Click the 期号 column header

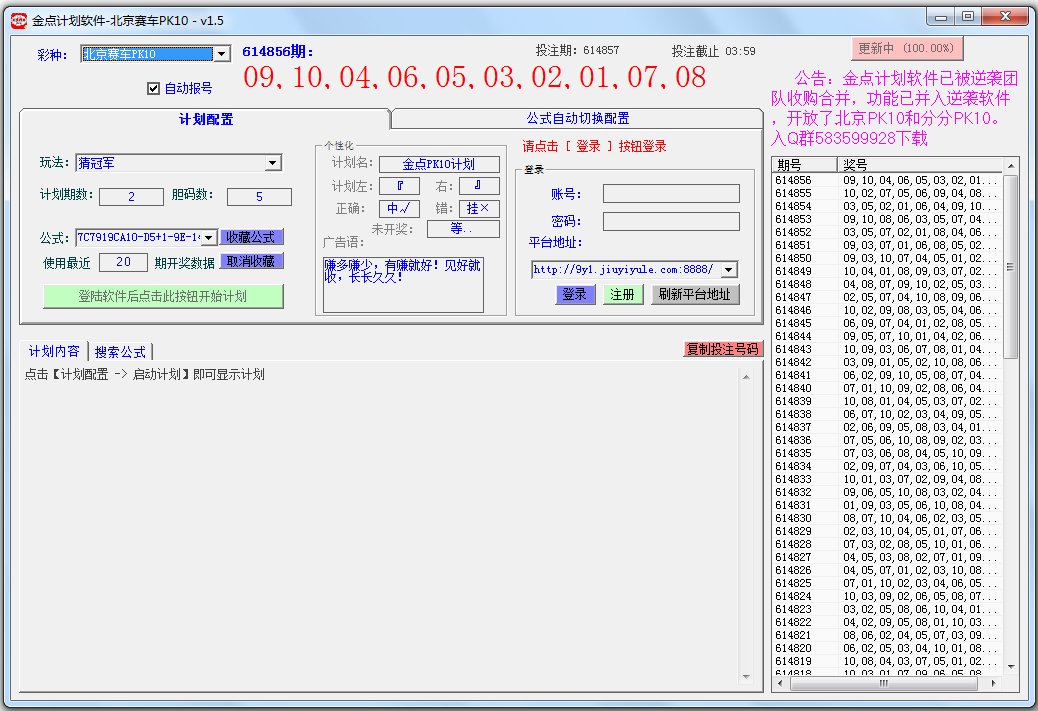(x=805, y=165)
